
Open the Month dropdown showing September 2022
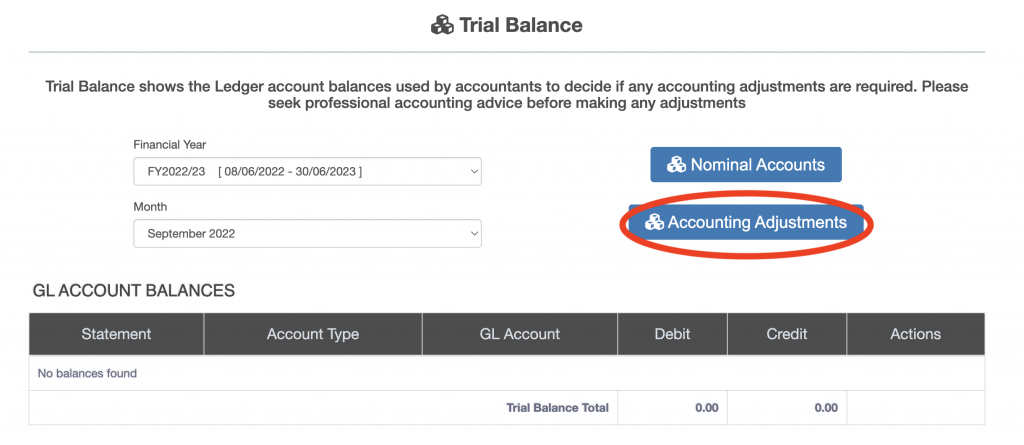(x=307, y=233)
